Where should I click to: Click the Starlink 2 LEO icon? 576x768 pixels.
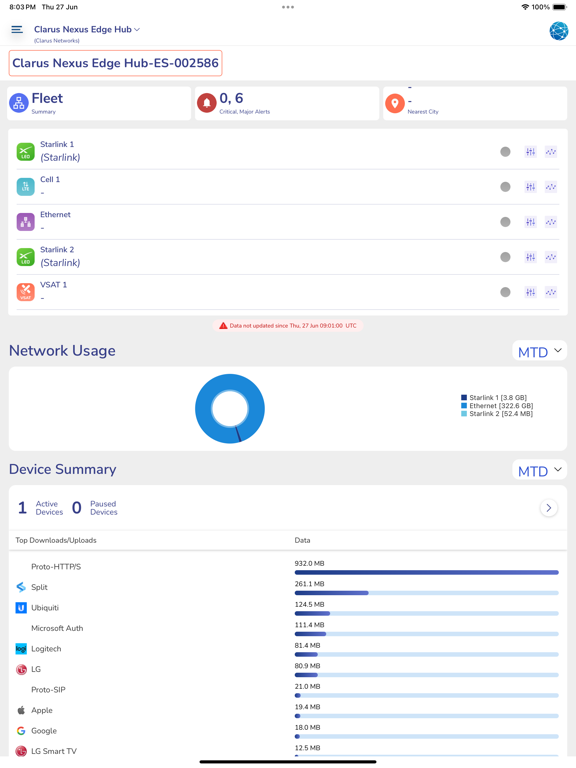tap(25, 257)
